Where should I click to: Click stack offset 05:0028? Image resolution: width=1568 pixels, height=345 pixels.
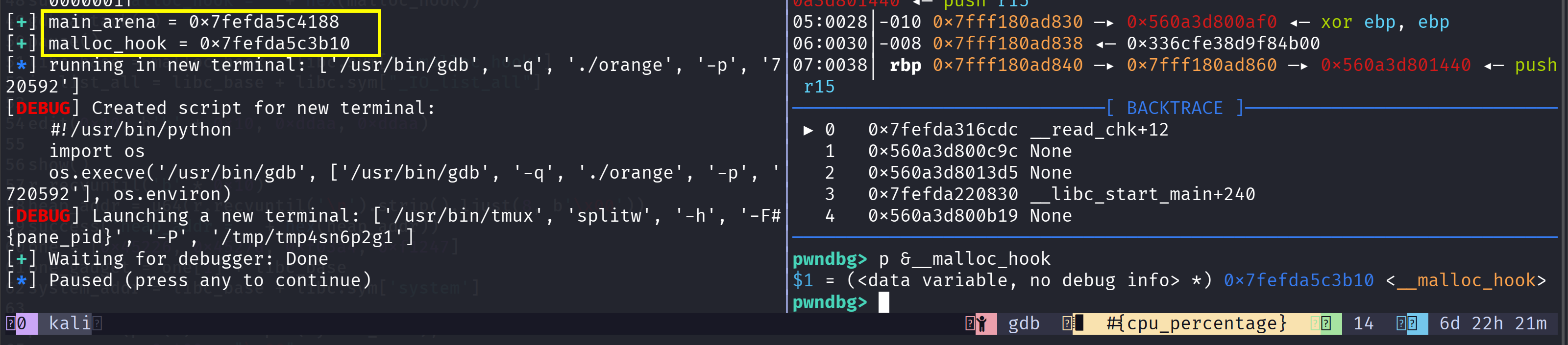click(x=830, y=22)
